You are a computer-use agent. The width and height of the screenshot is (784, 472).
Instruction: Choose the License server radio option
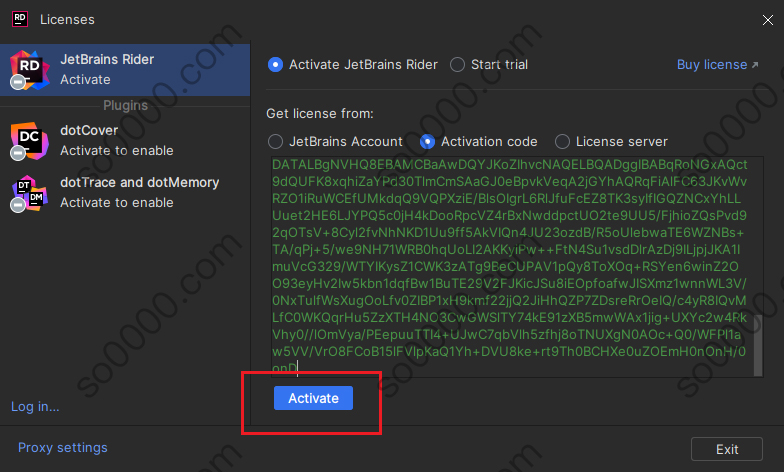pos(611,142)
